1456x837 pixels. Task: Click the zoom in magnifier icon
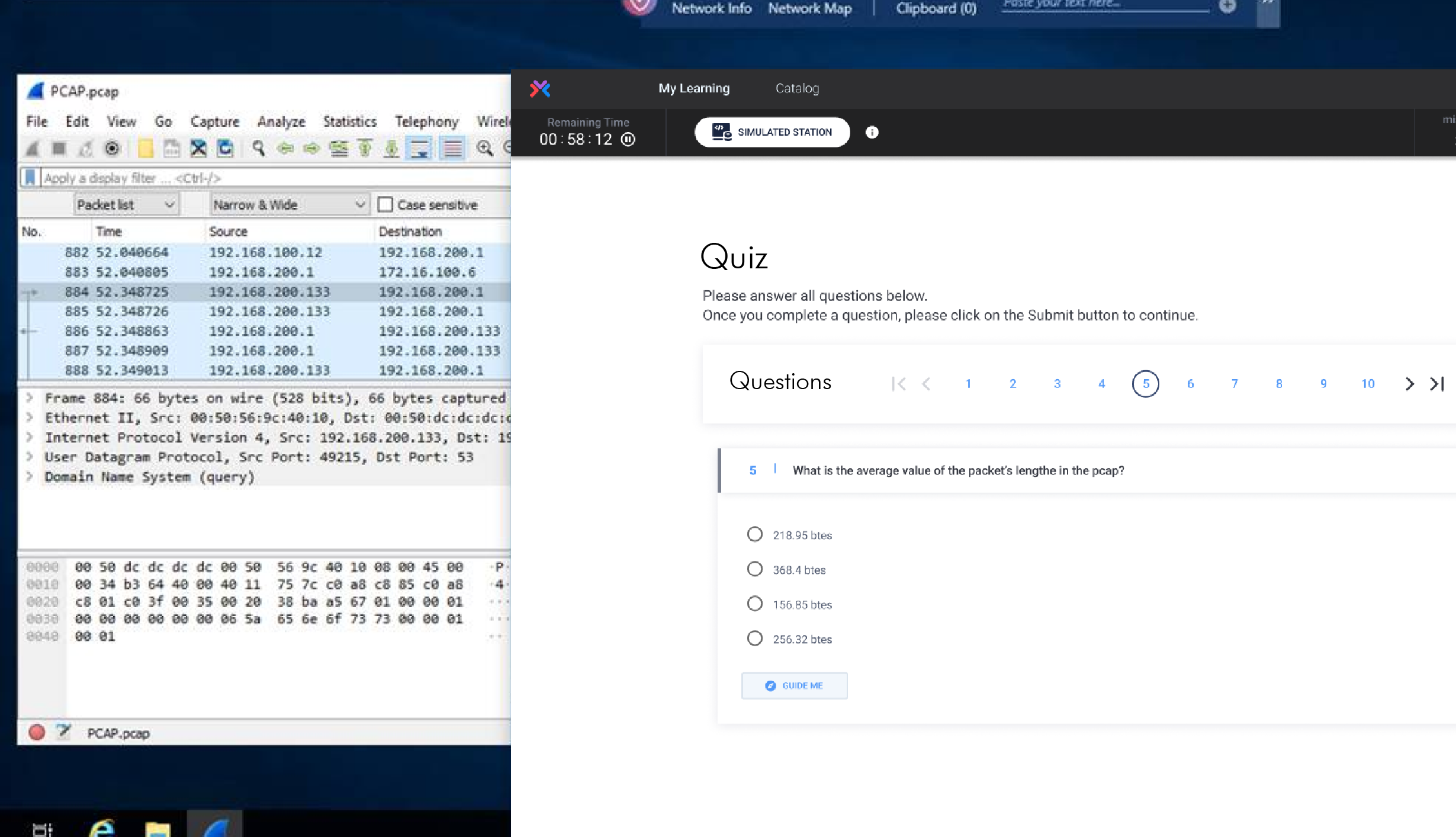(x=484, y=148)
